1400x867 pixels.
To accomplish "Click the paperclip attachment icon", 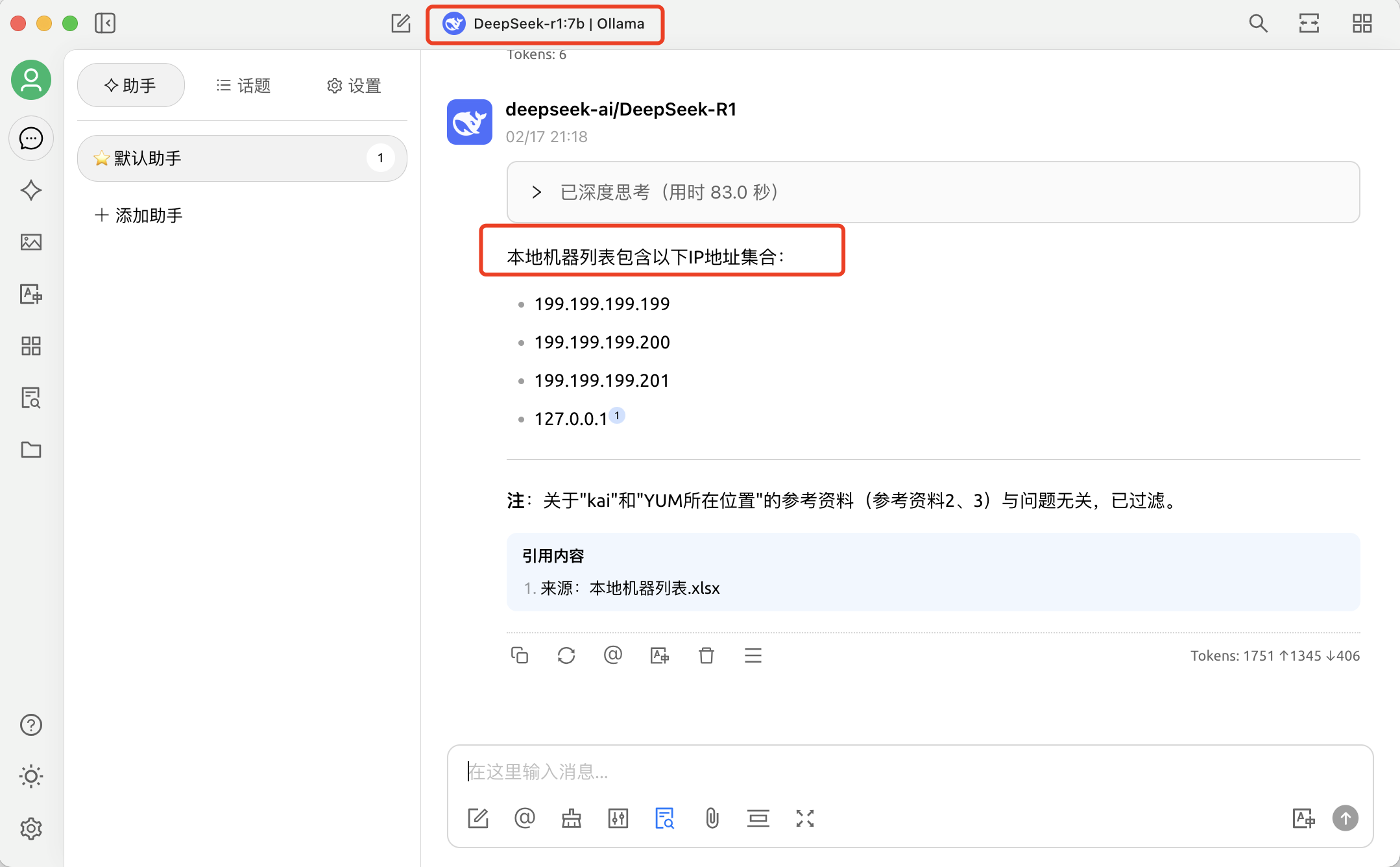I will click(712, 818).
